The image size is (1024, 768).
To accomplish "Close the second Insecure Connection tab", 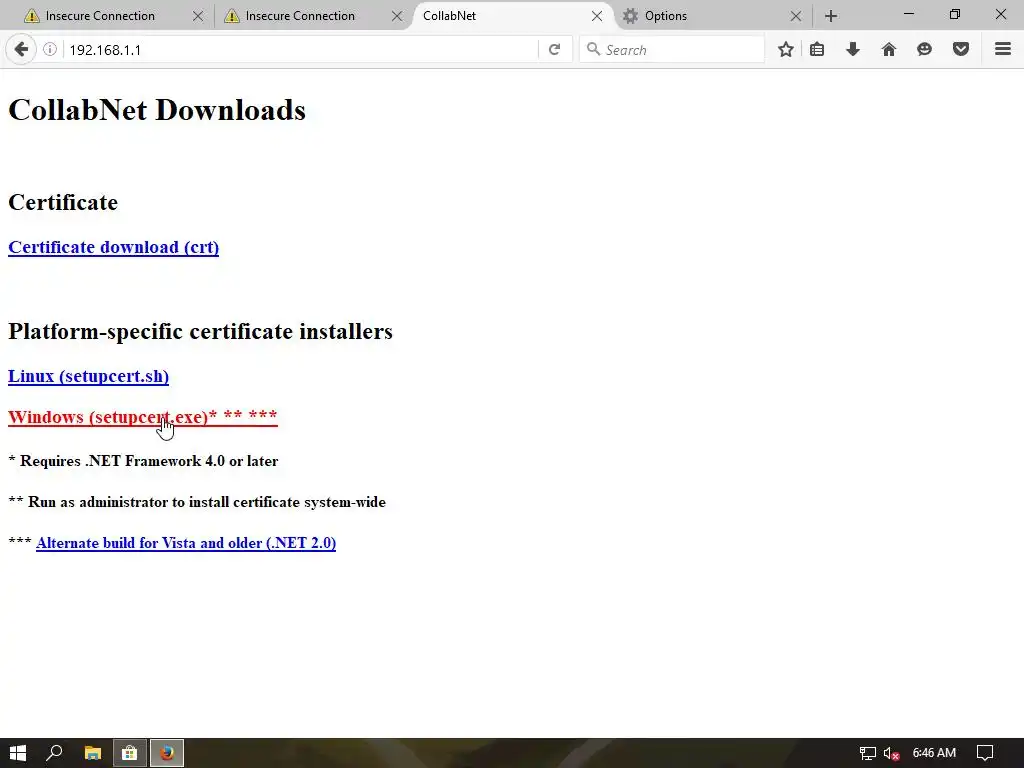I will tap(397, 16).
